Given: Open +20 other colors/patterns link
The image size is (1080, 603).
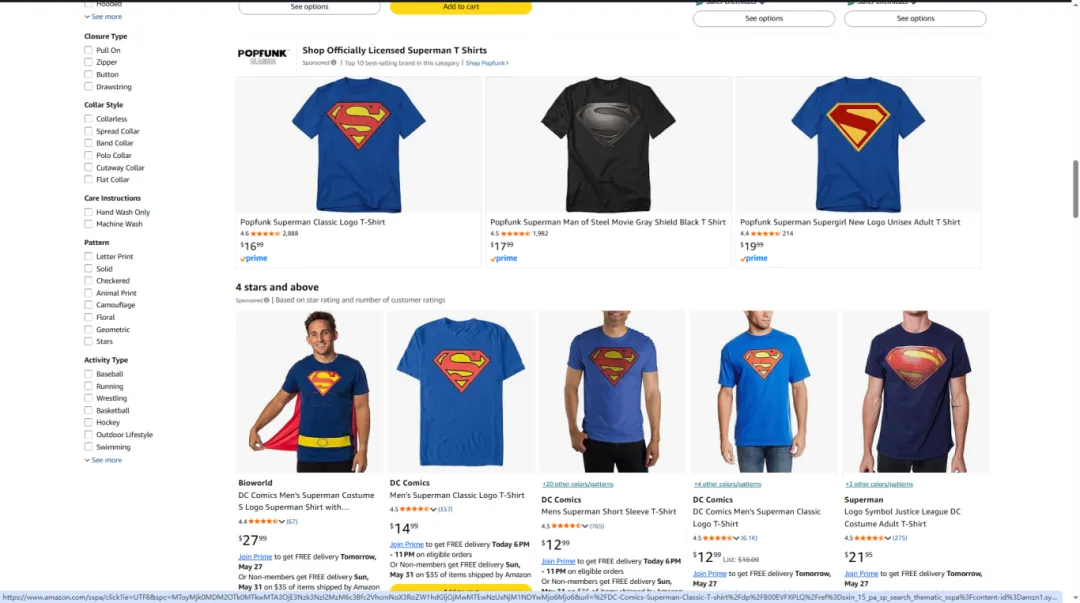Looking at the screenshot, I should (x=577, y=484).
